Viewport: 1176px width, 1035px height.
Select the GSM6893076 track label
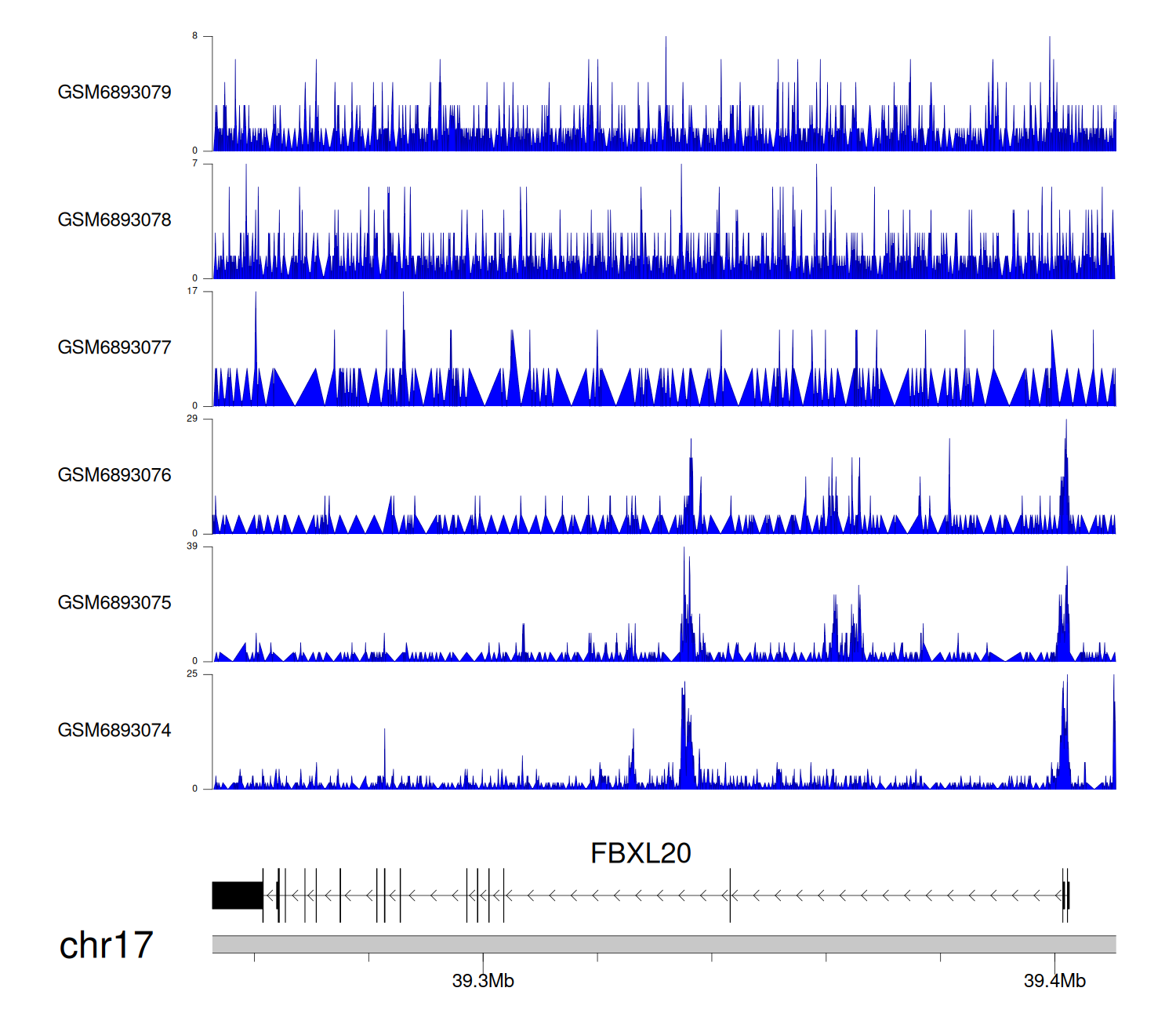coord(114,475)
